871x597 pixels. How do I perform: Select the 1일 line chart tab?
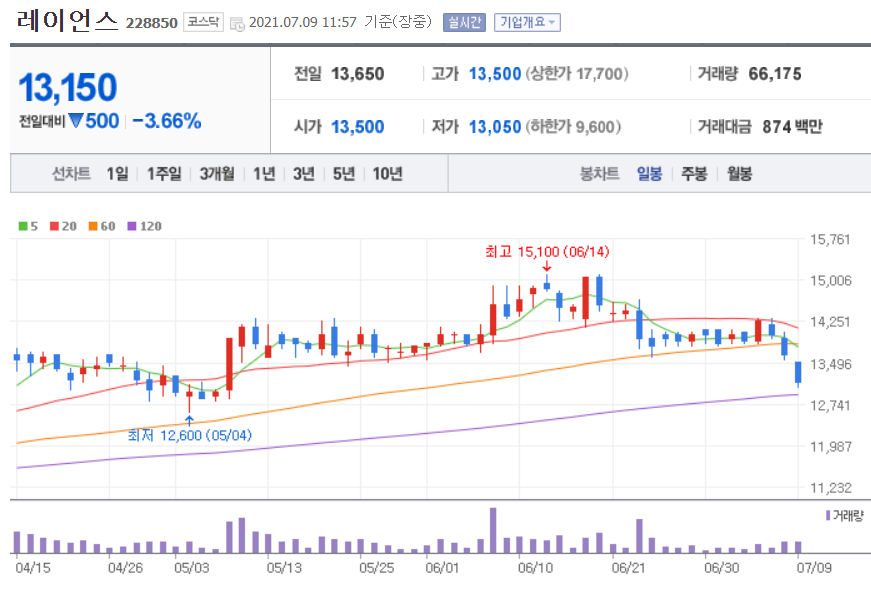118,174
